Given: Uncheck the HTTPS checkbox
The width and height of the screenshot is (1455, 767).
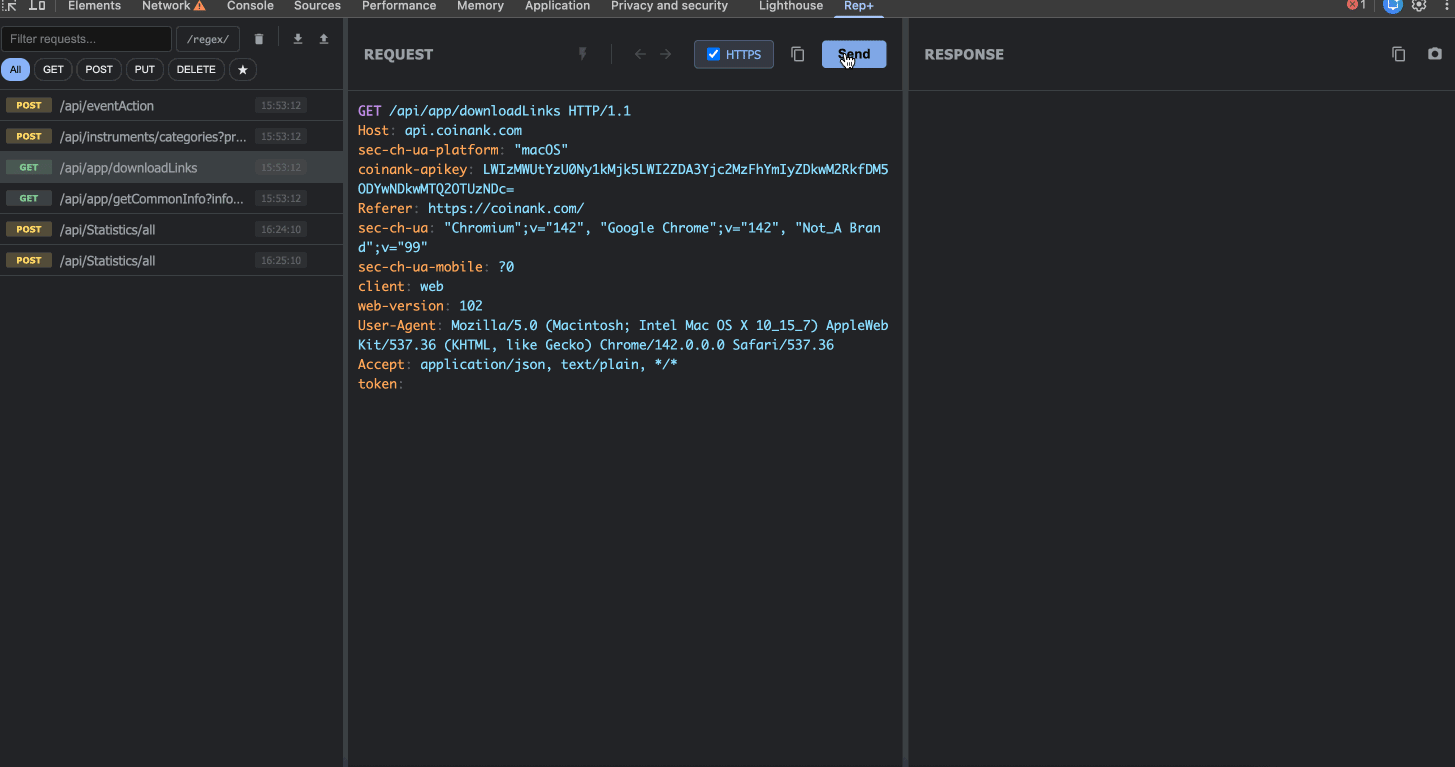Looking at the screenshot, I should pyautogui.click(x=713, y=54).
